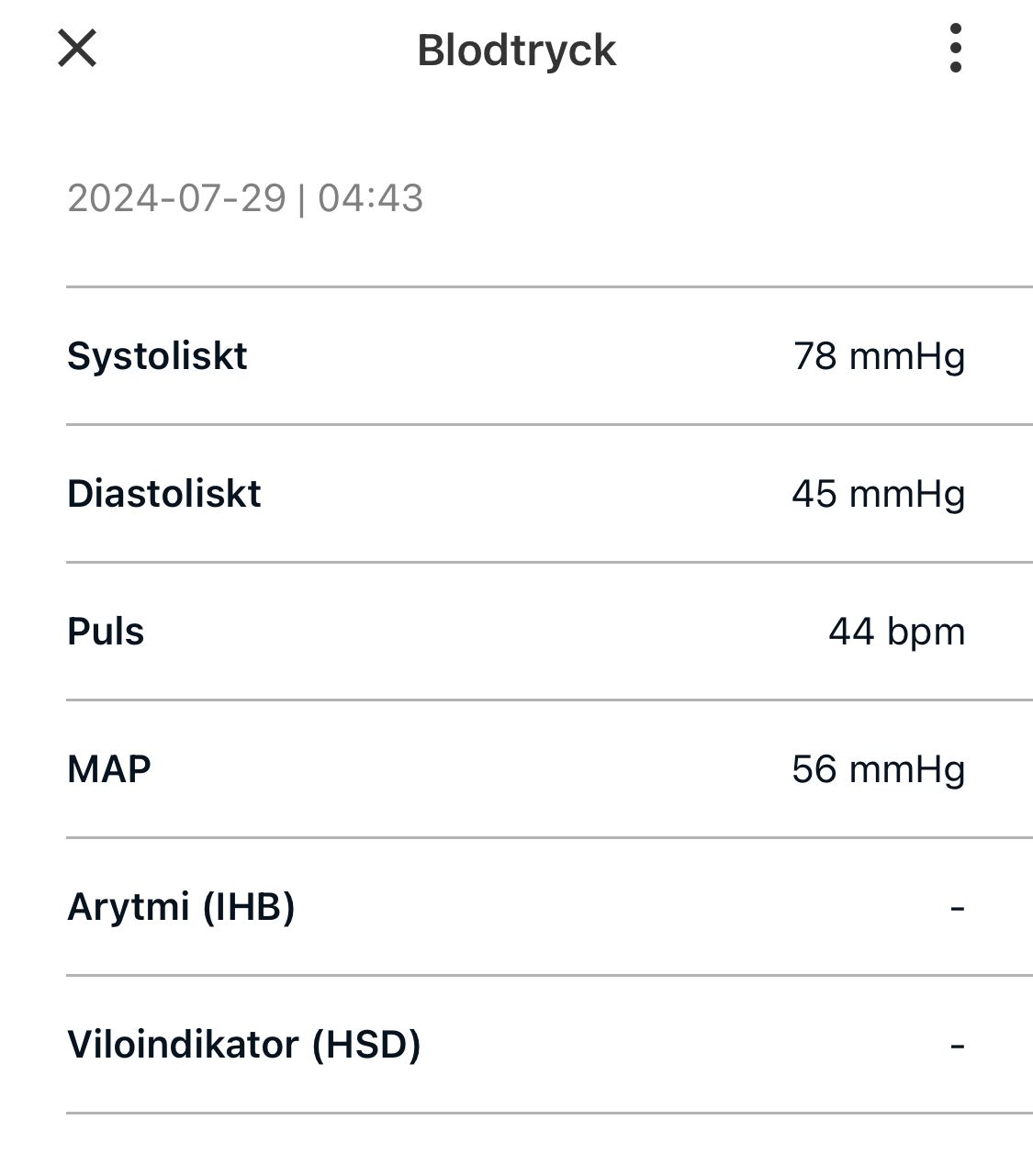Image resolution: width=1033 pixels, height=1176 pixels.
Task: Select the 45 mmHg diastolic value
Action: pyautogui.click(x=878, y=494)
